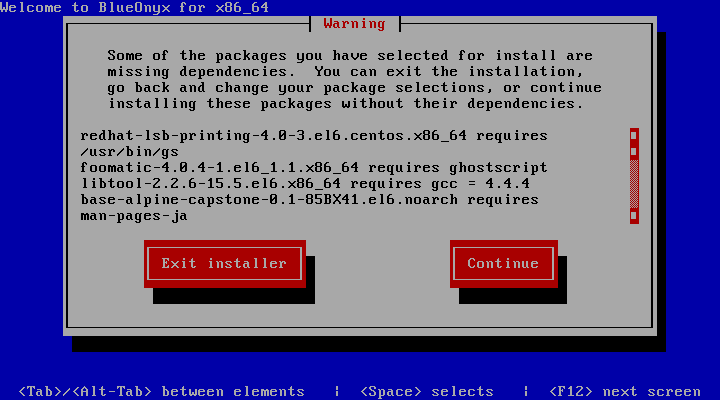Image resolution: width=720 pixels, height=400 pixels.
Task: Click the scrollbar bottom arrow marker
Action: pyautogui.click(x=634, y=215)
